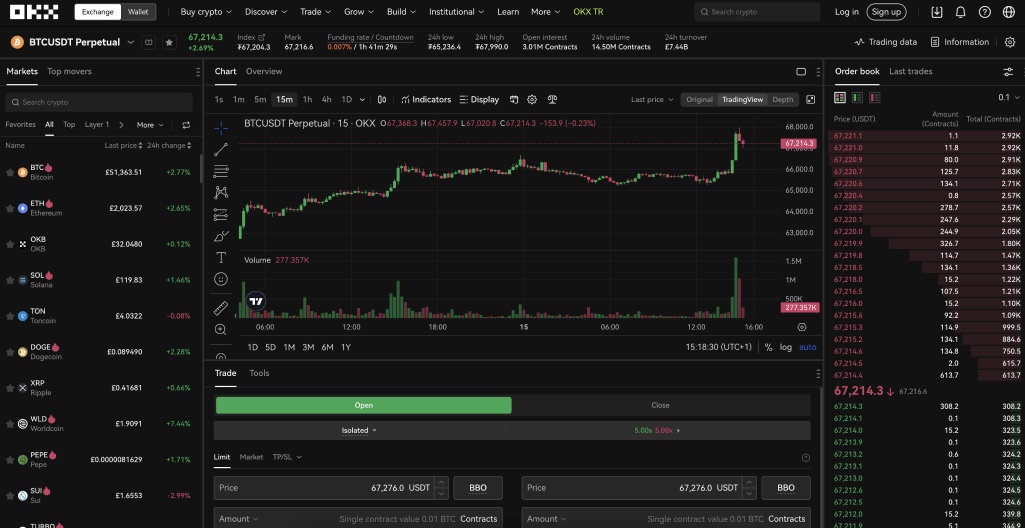Toggle auto scale on chart
1025x528 pixels.
[x=807, y=347]
